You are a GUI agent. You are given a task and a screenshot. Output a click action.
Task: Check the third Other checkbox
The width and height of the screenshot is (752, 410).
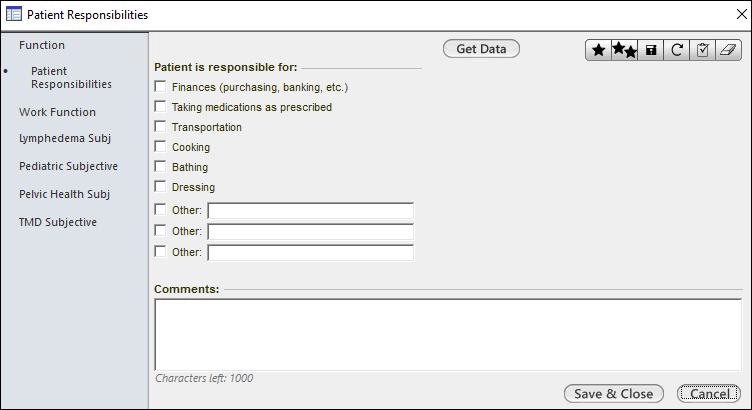point(160,252)
